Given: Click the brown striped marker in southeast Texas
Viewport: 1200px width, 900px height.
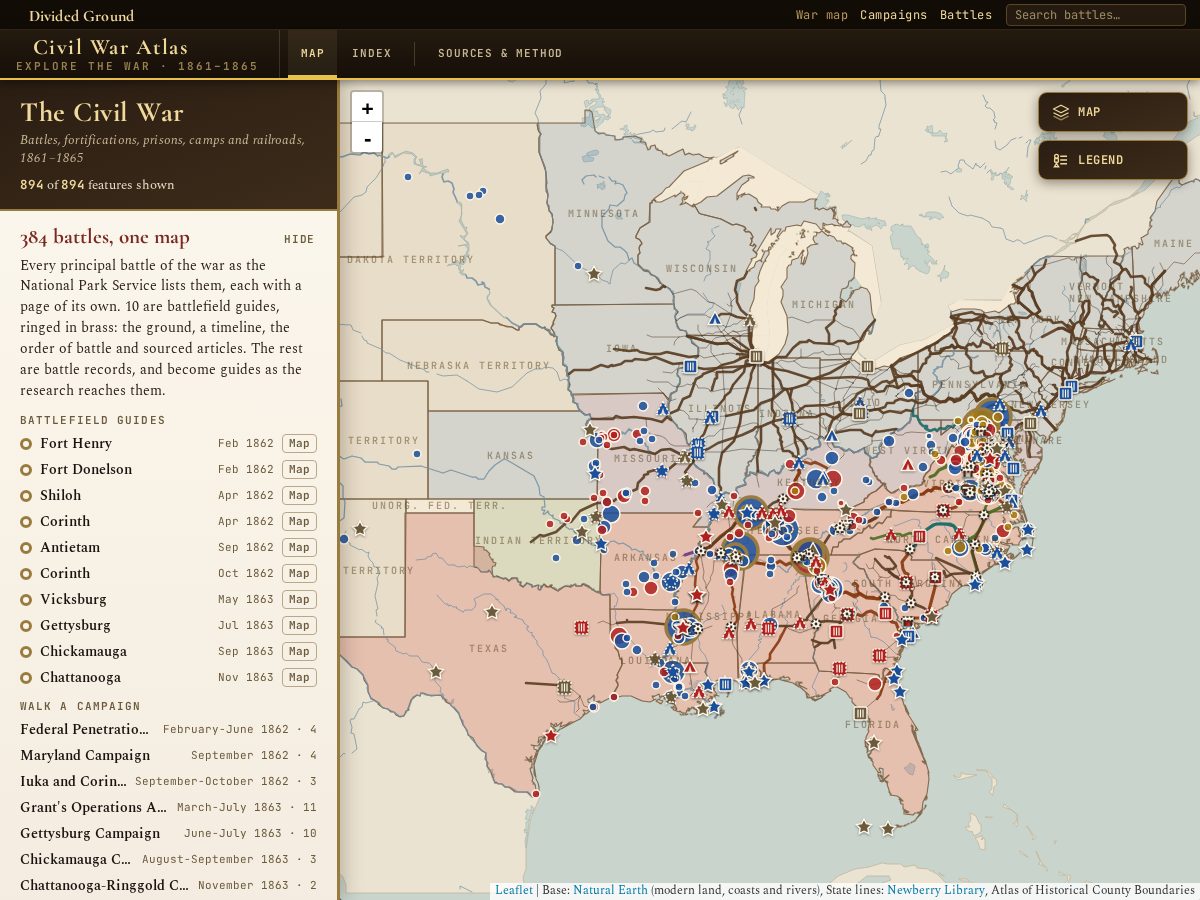Looking at the screenshot, I should [564, 687].
